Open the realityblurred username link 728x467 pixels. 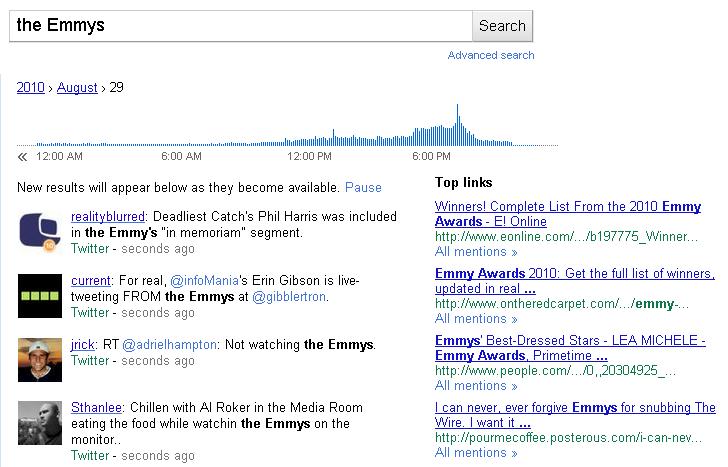coord(108,216)
